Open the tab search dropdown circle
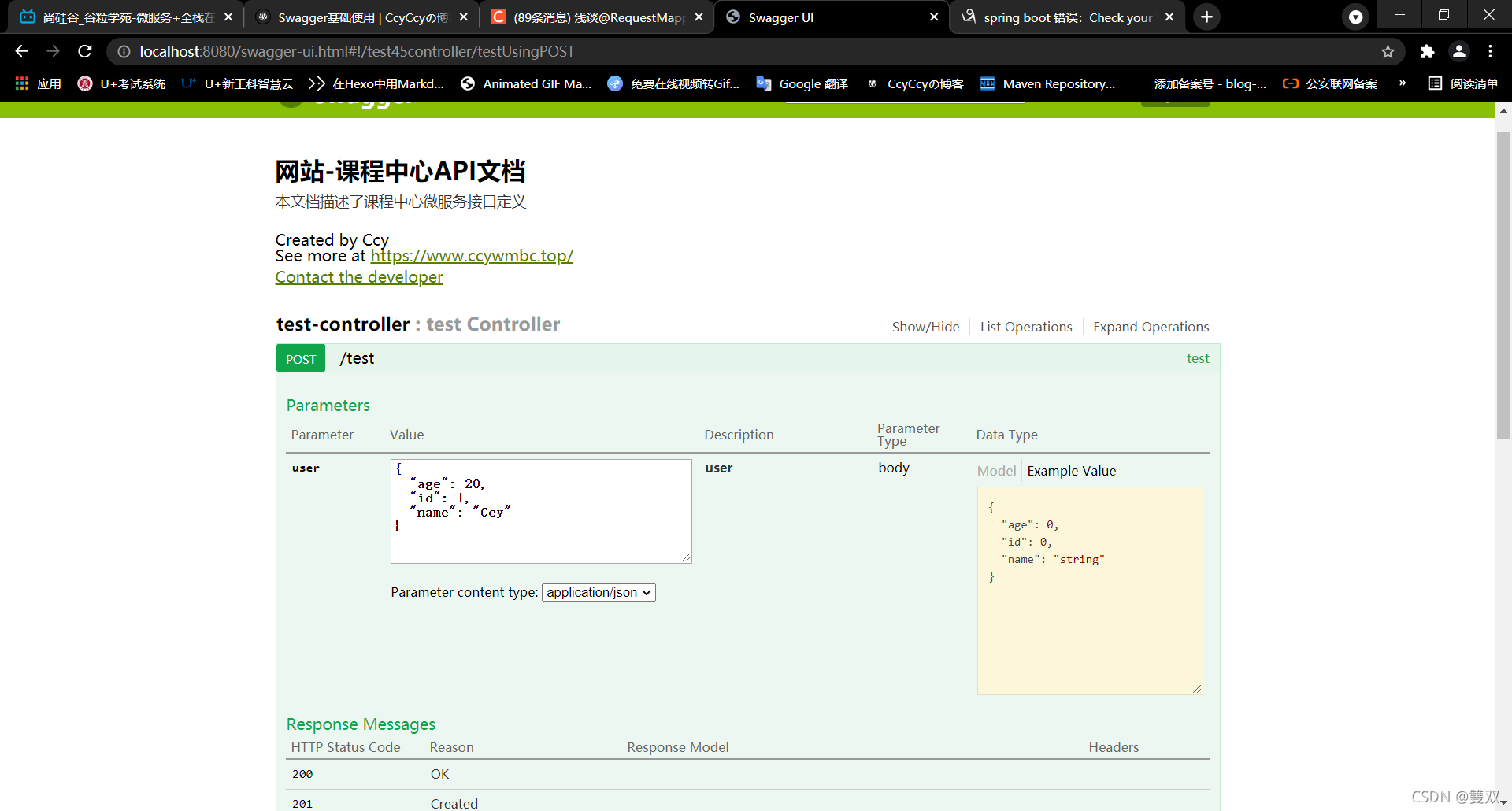 coord(1355,17)
